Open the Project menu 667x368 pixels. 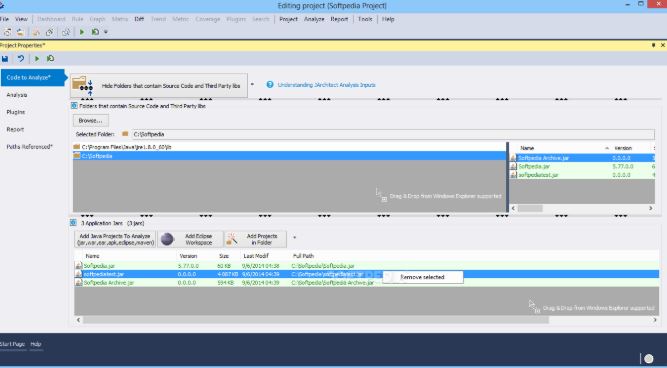click(x=288, y=19)
